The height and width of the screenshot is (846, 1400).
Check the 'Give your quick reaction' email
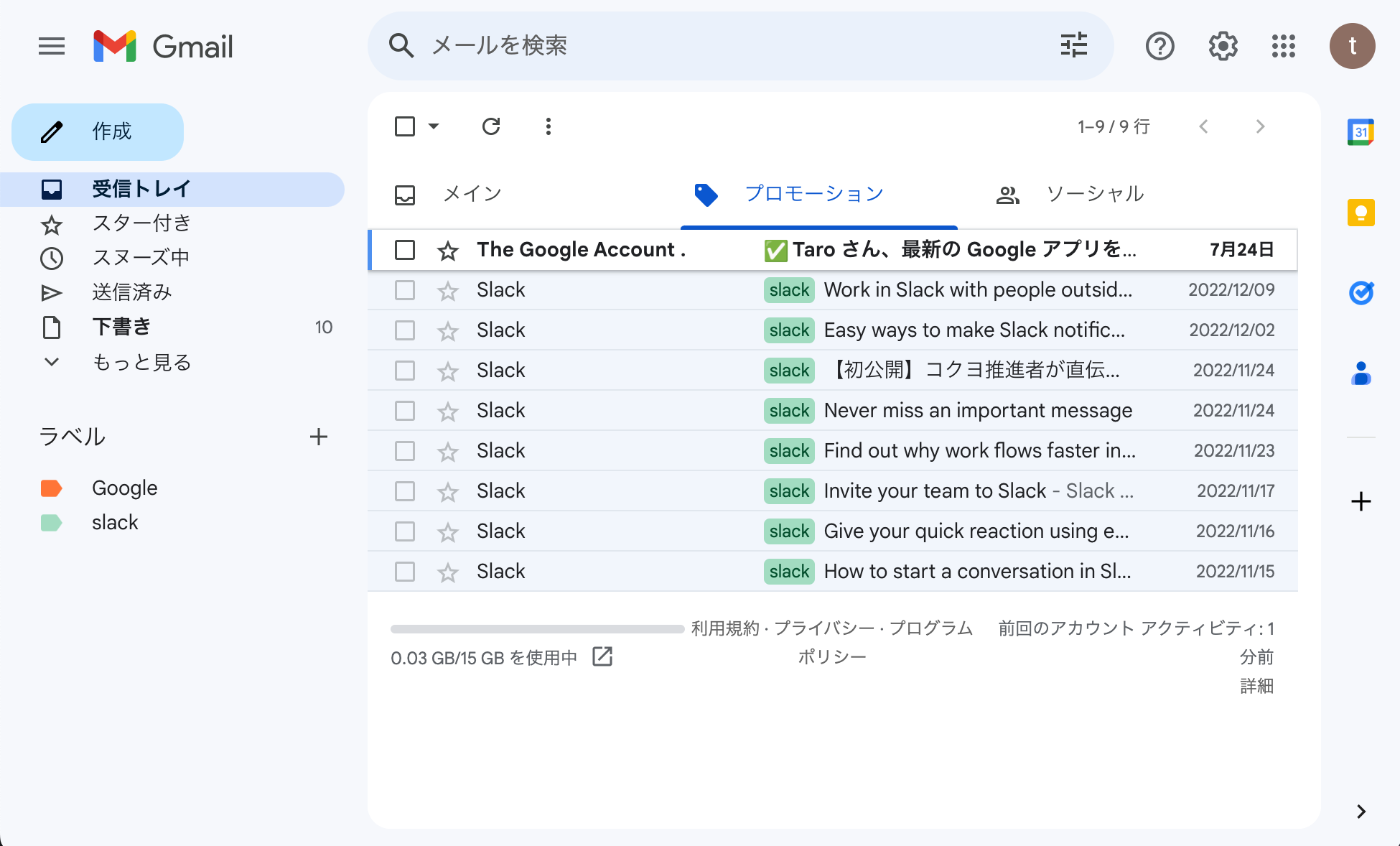[405, 531]
